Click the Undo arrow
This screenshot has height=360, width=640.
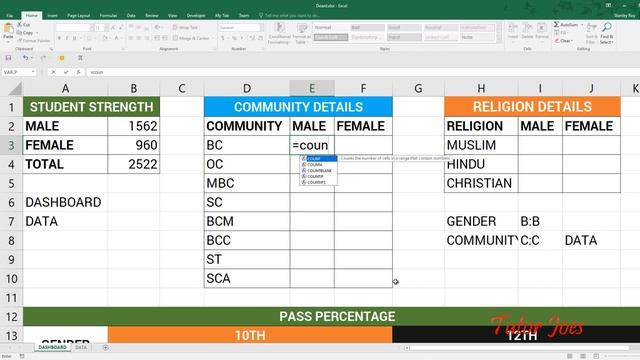pyautogui.click(x=25, y=58)
